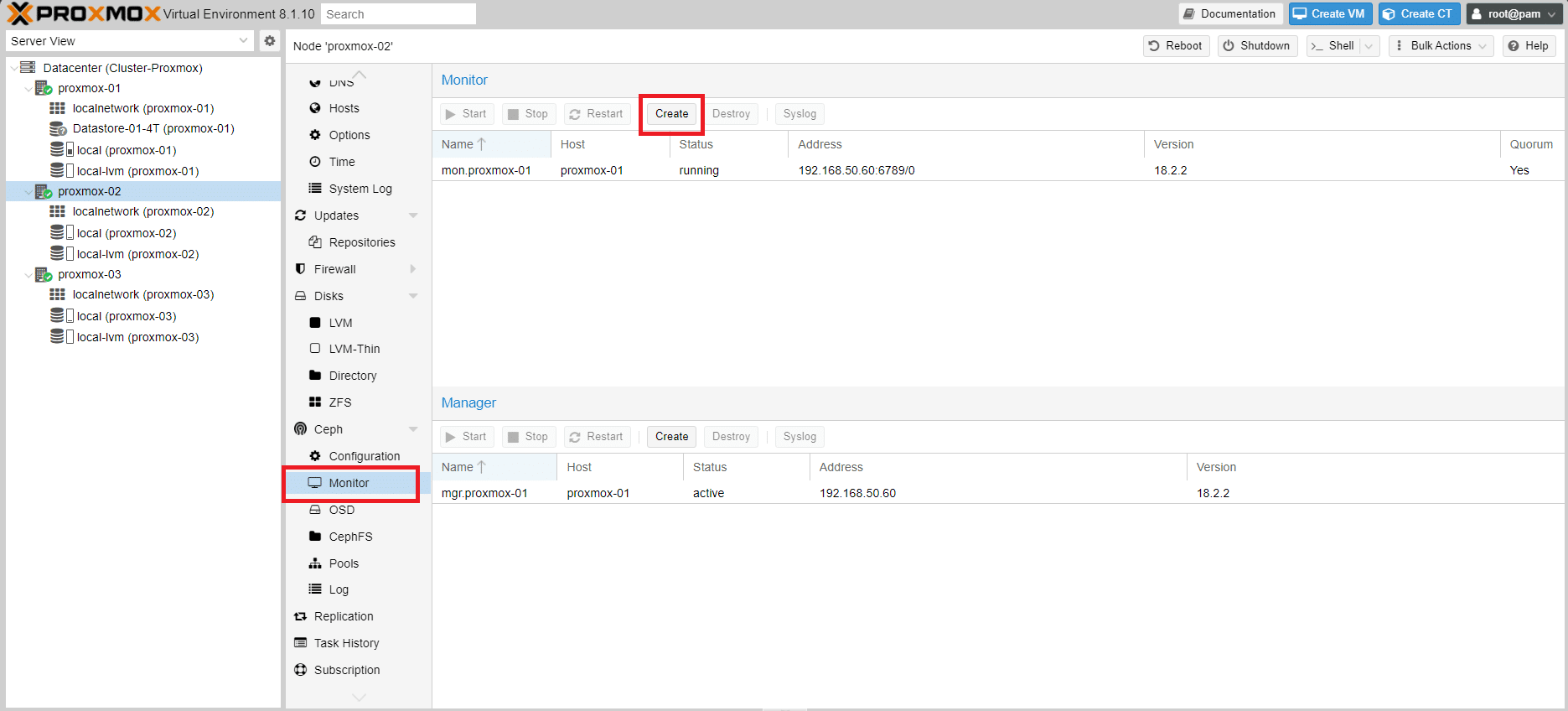This screenshot has width=1568, height=711.
Task: Click the LVM square icon
Action: point(315,323)
